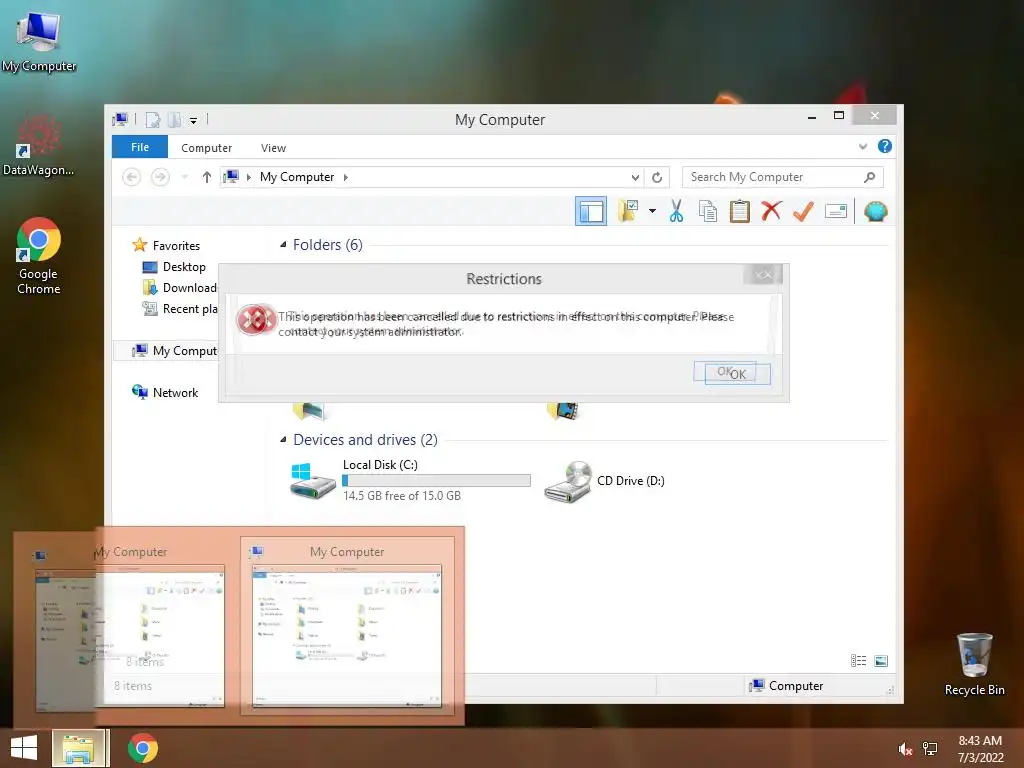
Task: Click the blue shell icon in toolbar
Action: 875,211
